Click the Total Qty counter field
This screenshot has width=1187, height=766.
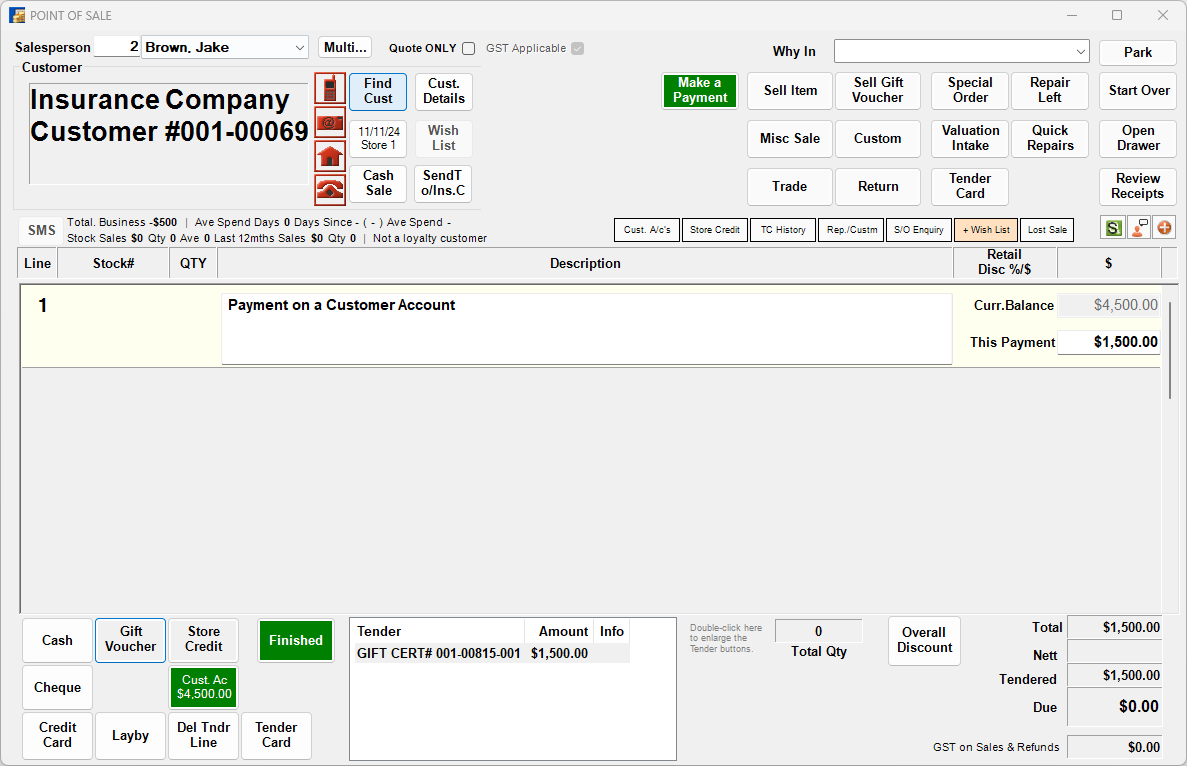coord(818,631)
